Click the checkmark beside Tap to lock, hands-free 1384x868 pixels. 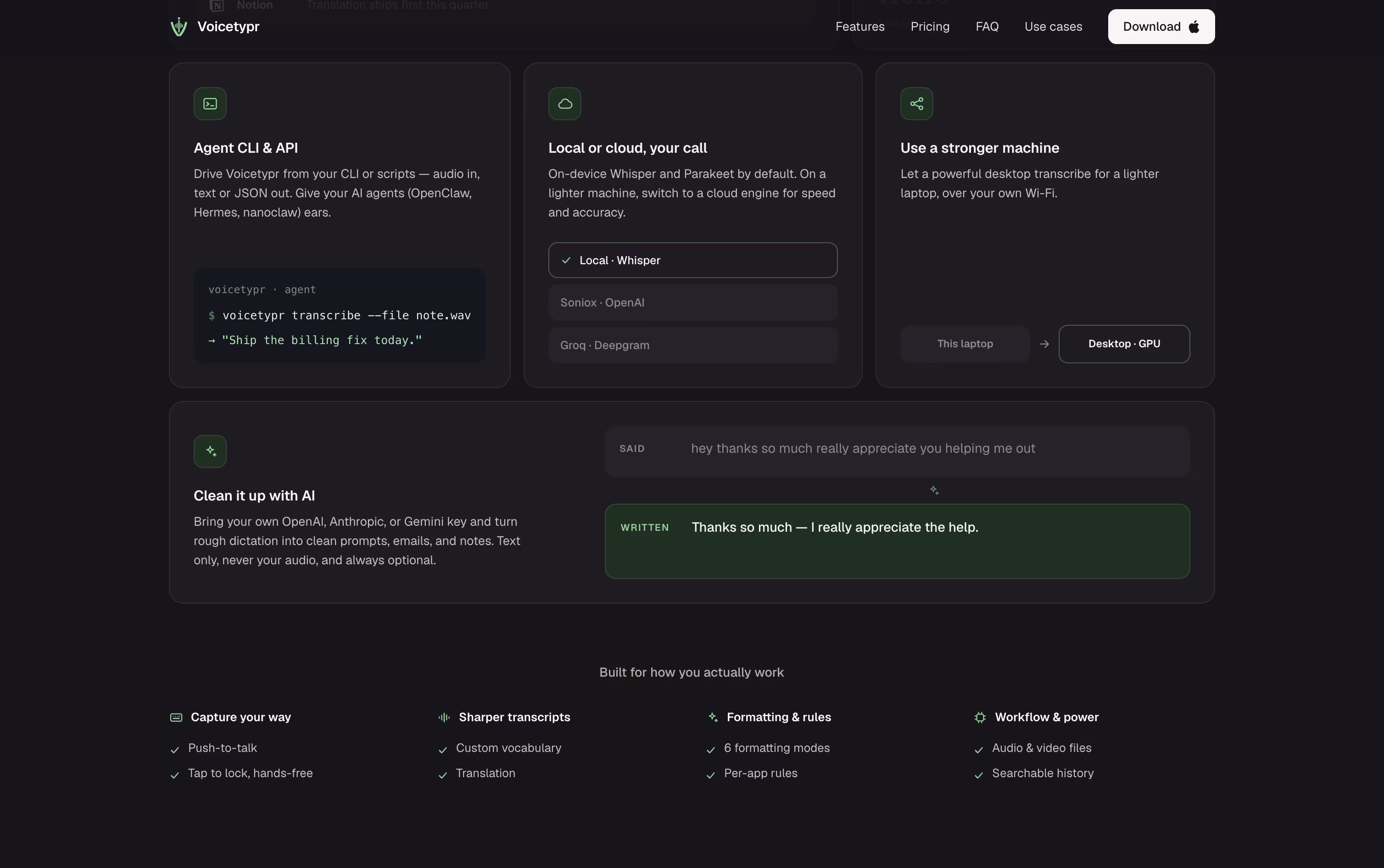coord(175,775)
